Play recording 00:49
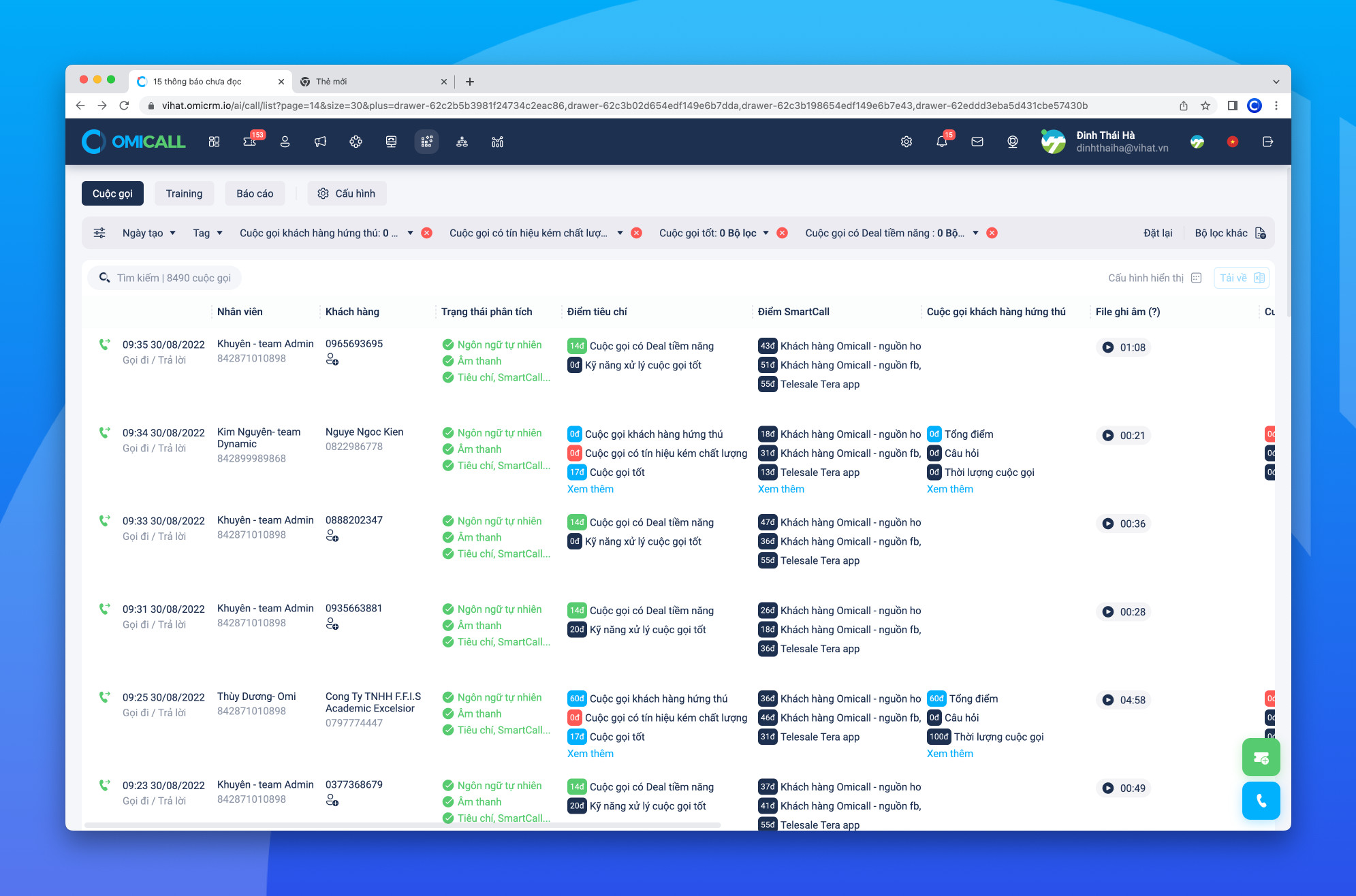 1108,788
